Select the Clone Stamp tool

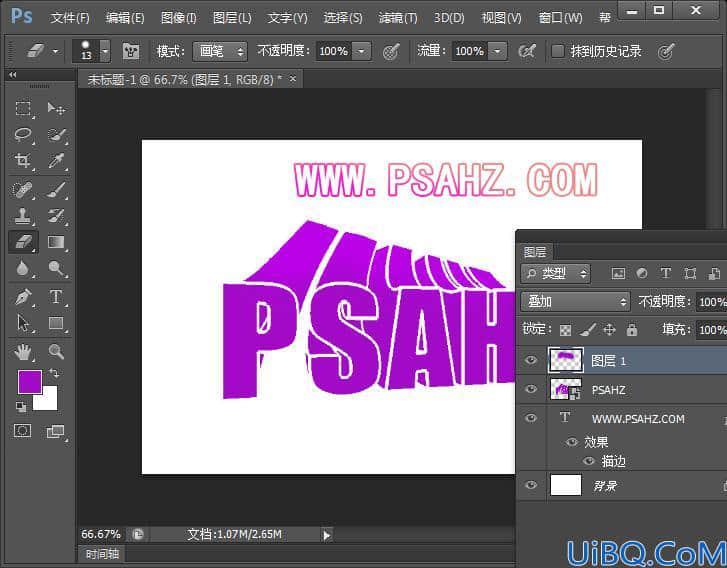pyautogui.click(x=23, y=216)
